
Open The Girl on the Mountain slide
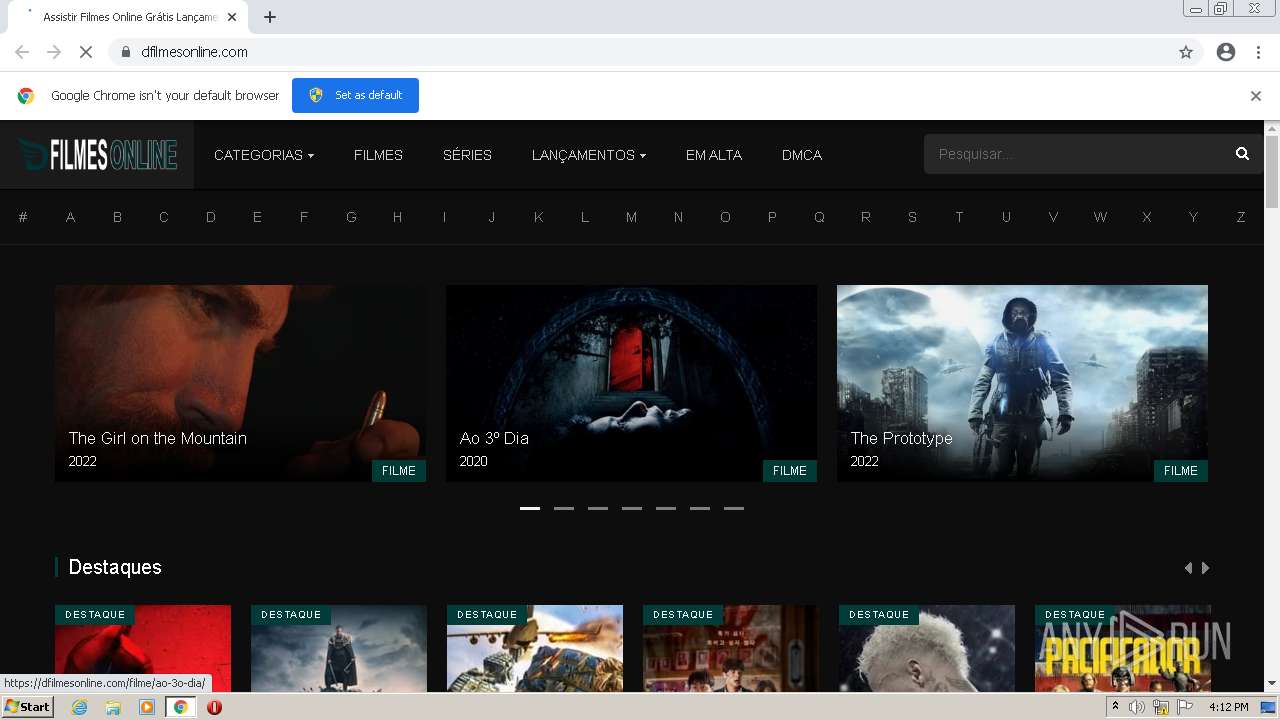(240, 383)
